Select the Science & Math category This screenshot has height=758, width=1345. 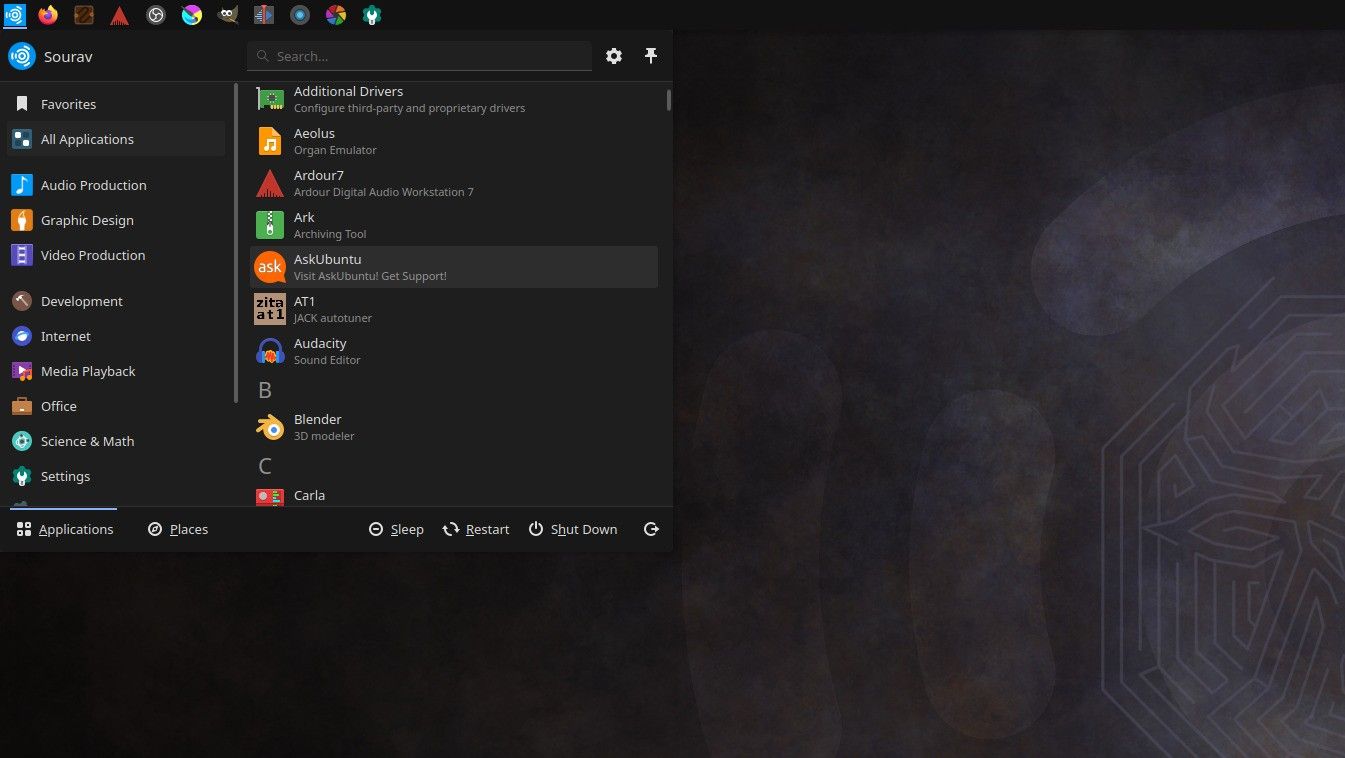(87, 441)
